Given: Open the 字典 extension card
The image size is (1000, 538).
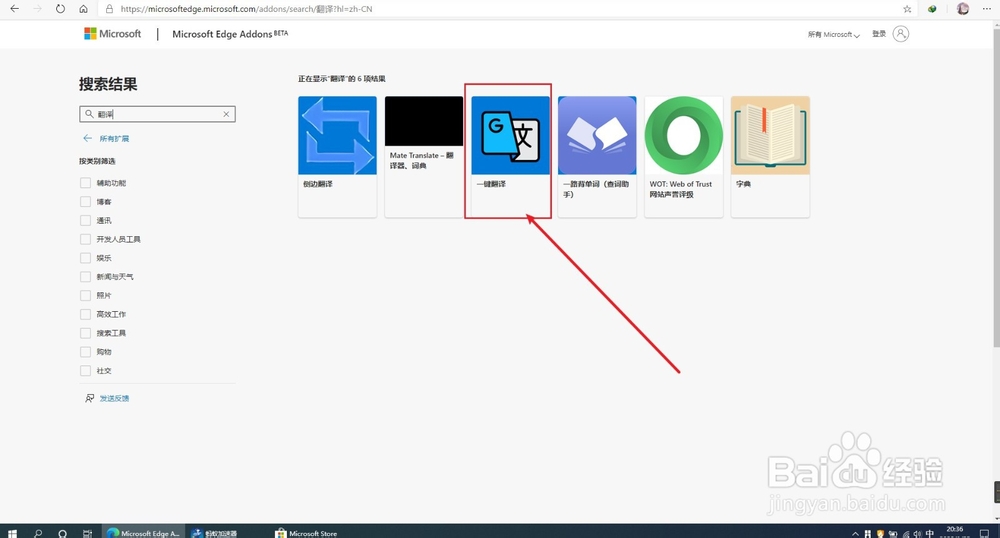Looking at the screenshot, I should pyautogui.click(x=770, y=157).
